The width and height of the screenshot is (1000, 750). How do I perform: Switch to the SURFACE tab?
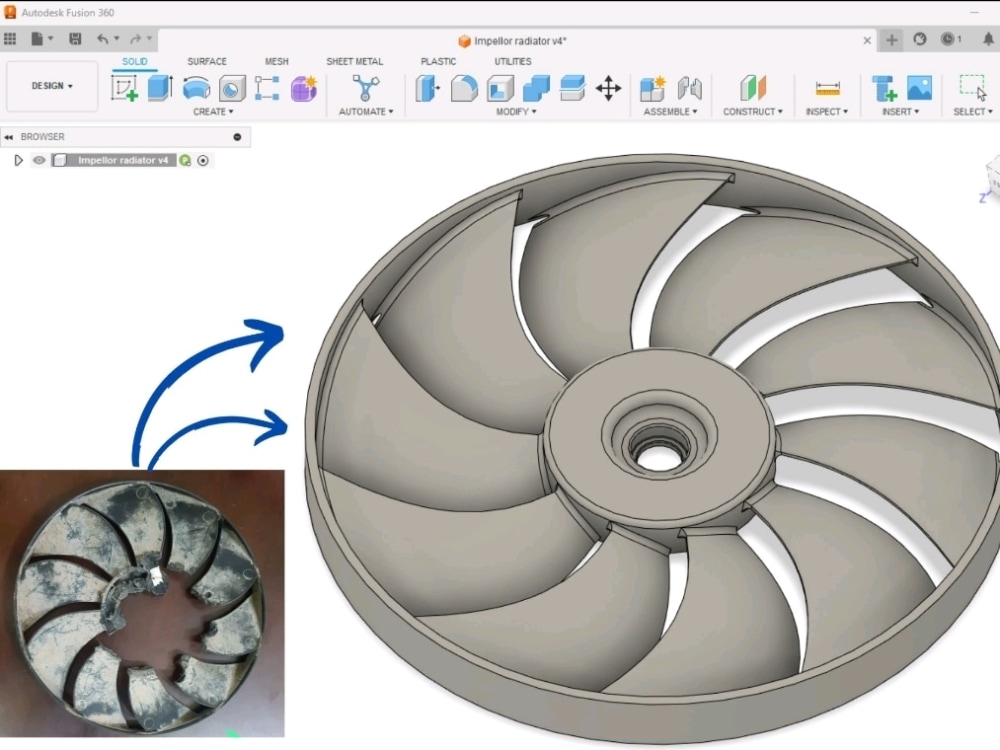tap(207, 61)
